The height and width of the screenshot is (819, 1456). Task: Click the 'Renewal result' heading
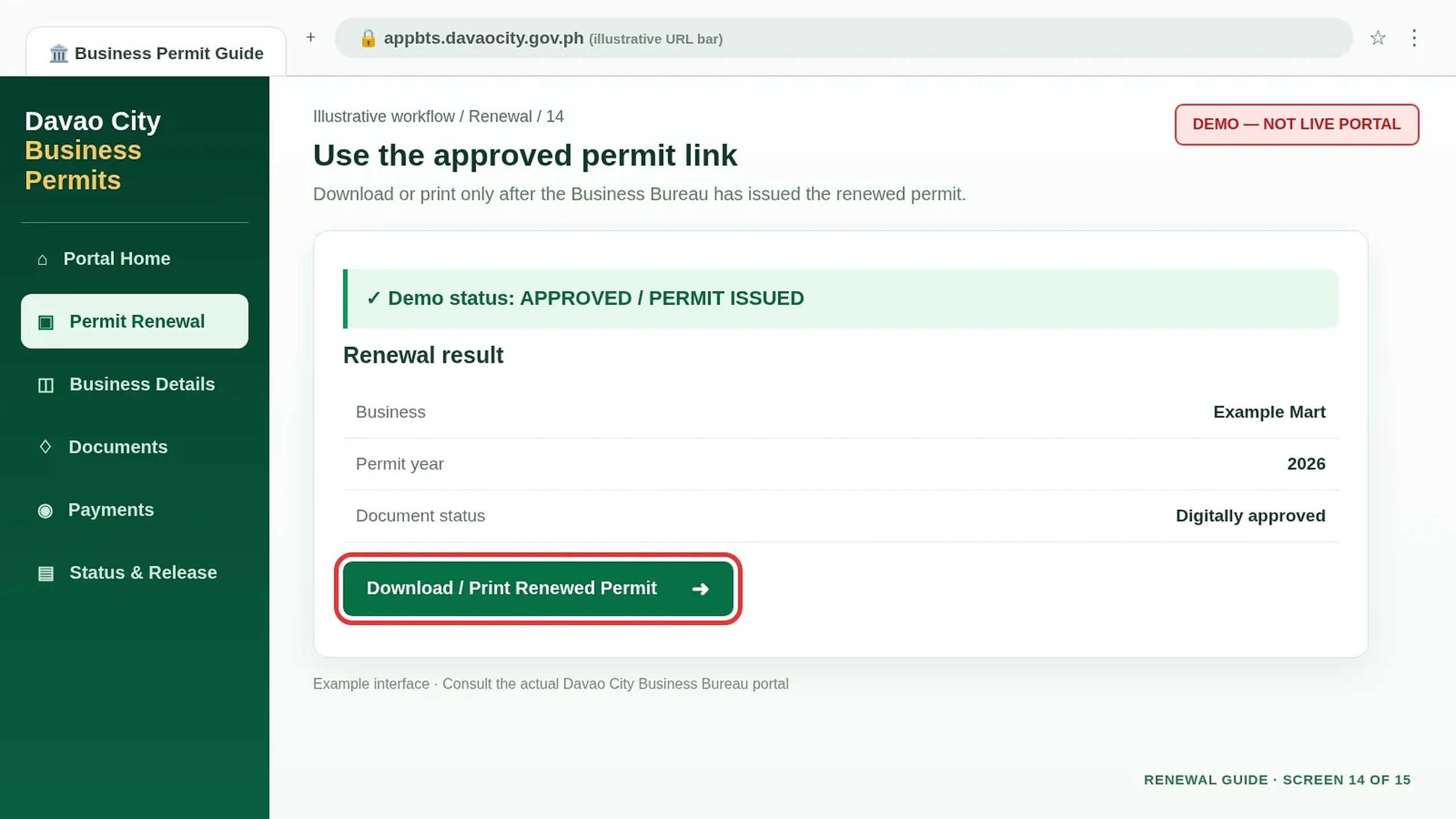[x=423, y=355]
